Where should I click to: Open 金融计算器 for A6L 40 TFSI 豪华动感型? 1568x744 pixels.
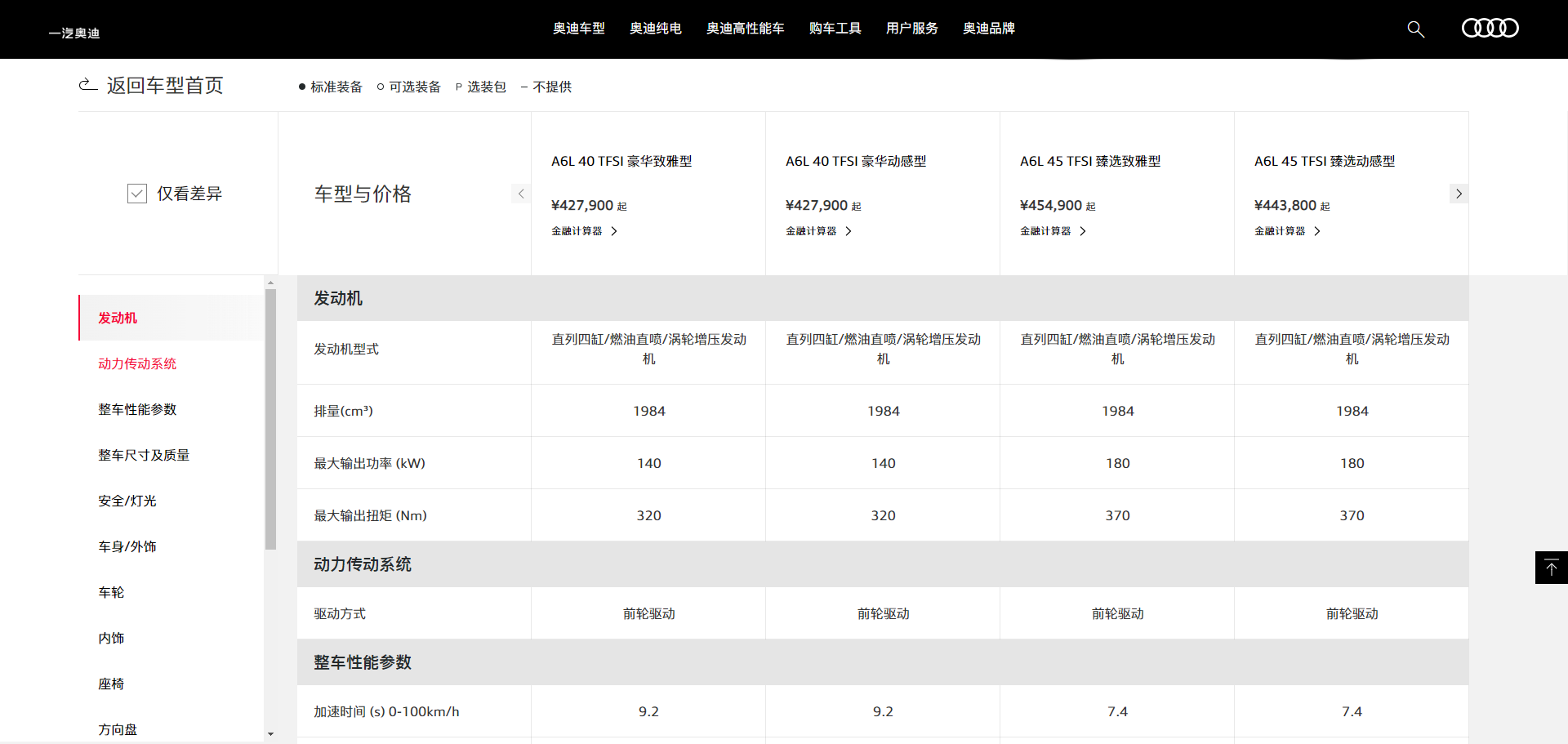(x=818, y=231)
